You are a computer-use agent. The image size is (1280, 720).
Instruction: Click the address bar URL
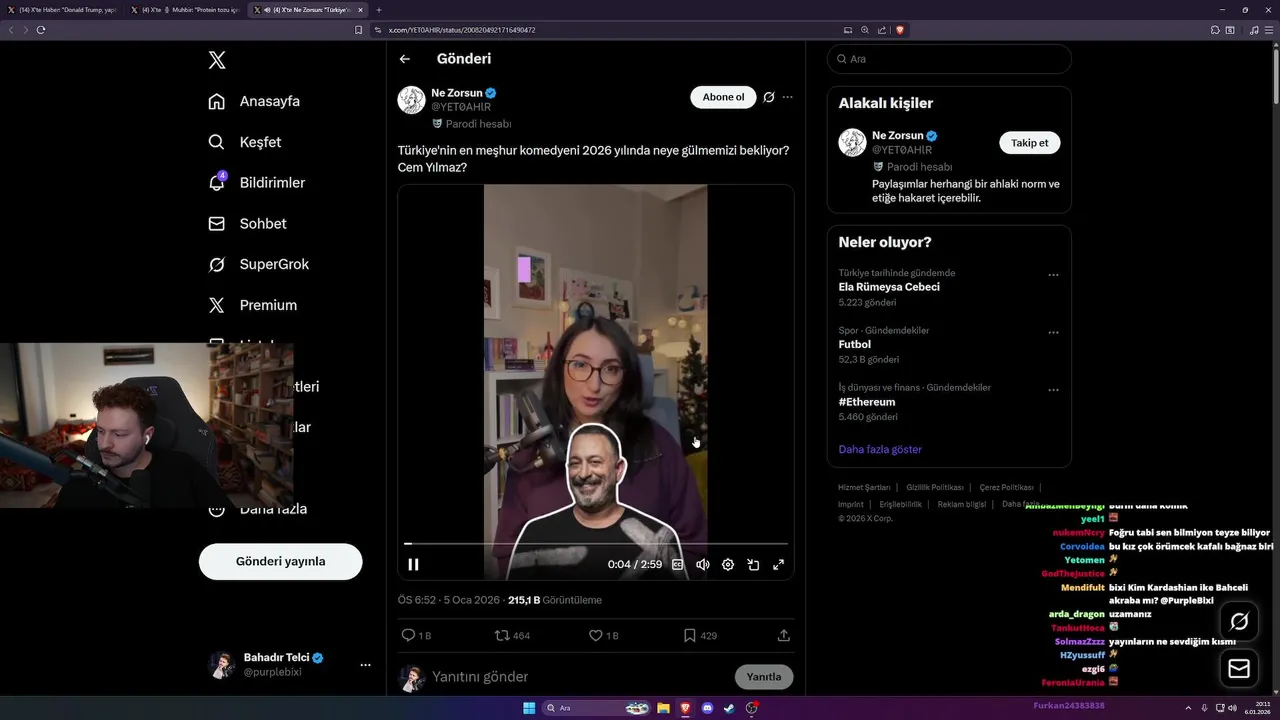pos(462,30)
